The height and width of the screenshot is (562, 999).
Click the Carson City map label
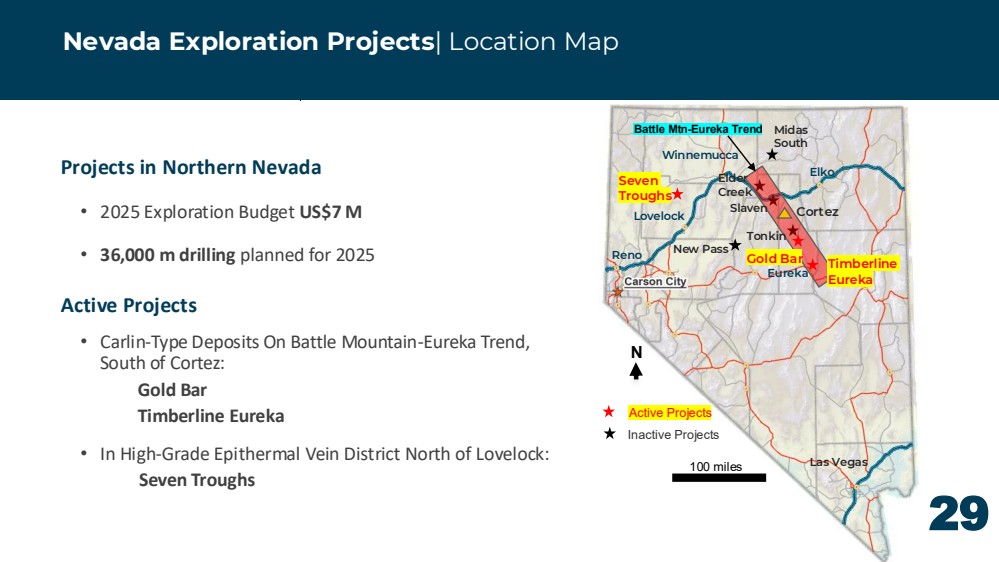(655, 281)
